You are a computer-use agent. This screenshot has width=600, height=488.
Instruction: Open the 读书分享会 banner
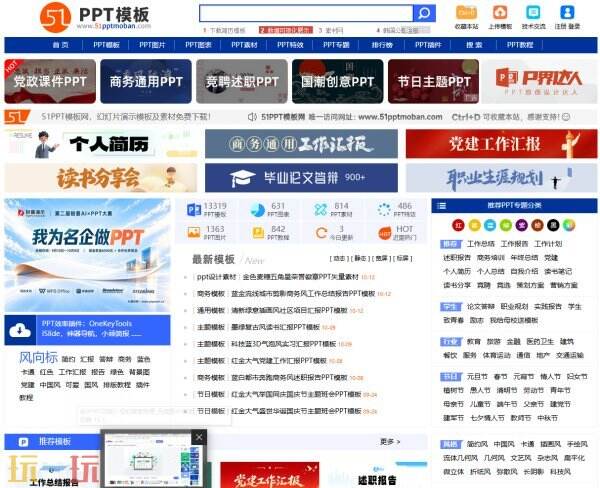coord(101,178)
